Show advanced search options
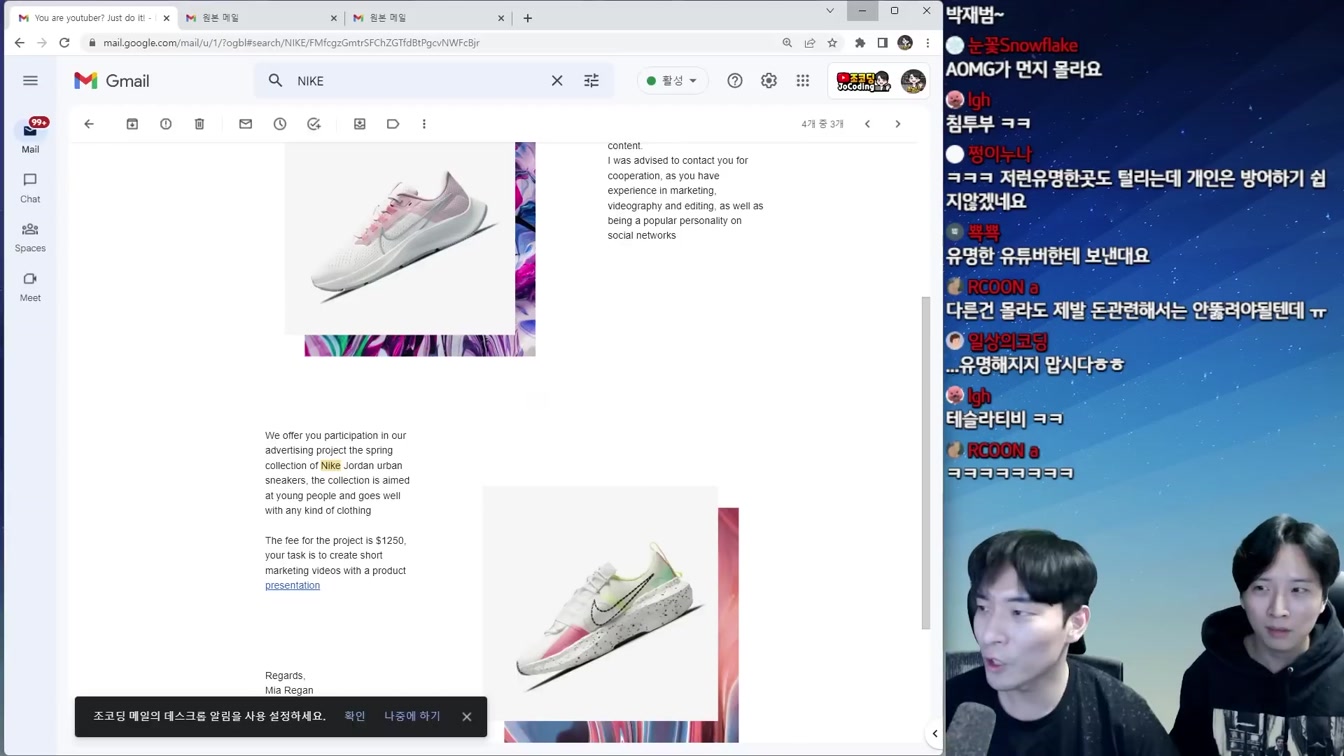Screen dimensions: 1344x756 pos(592,81)
